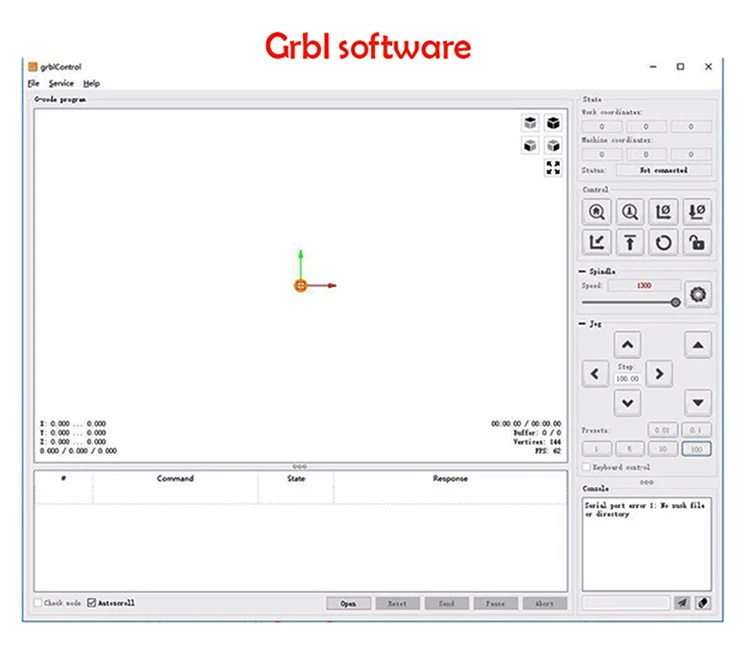Click the console serial port error message
This screenshot has height=653, width=750.
click(644, 509)
